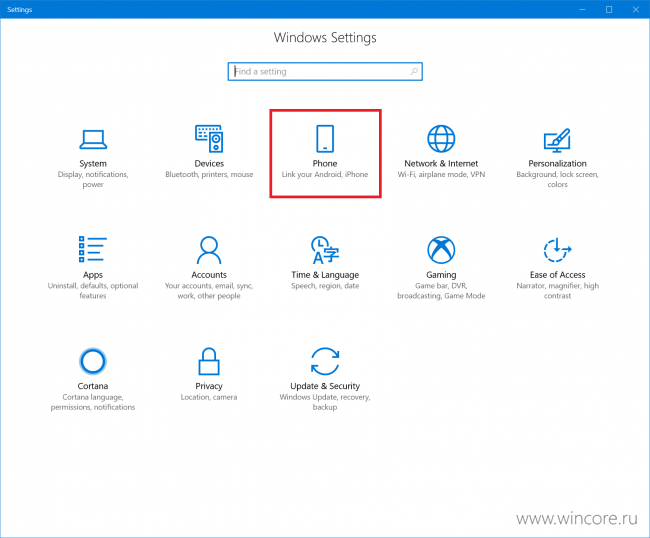Click 'Display, notifications, power' text
Screen dimensions: 650x538
pos(93,179)
